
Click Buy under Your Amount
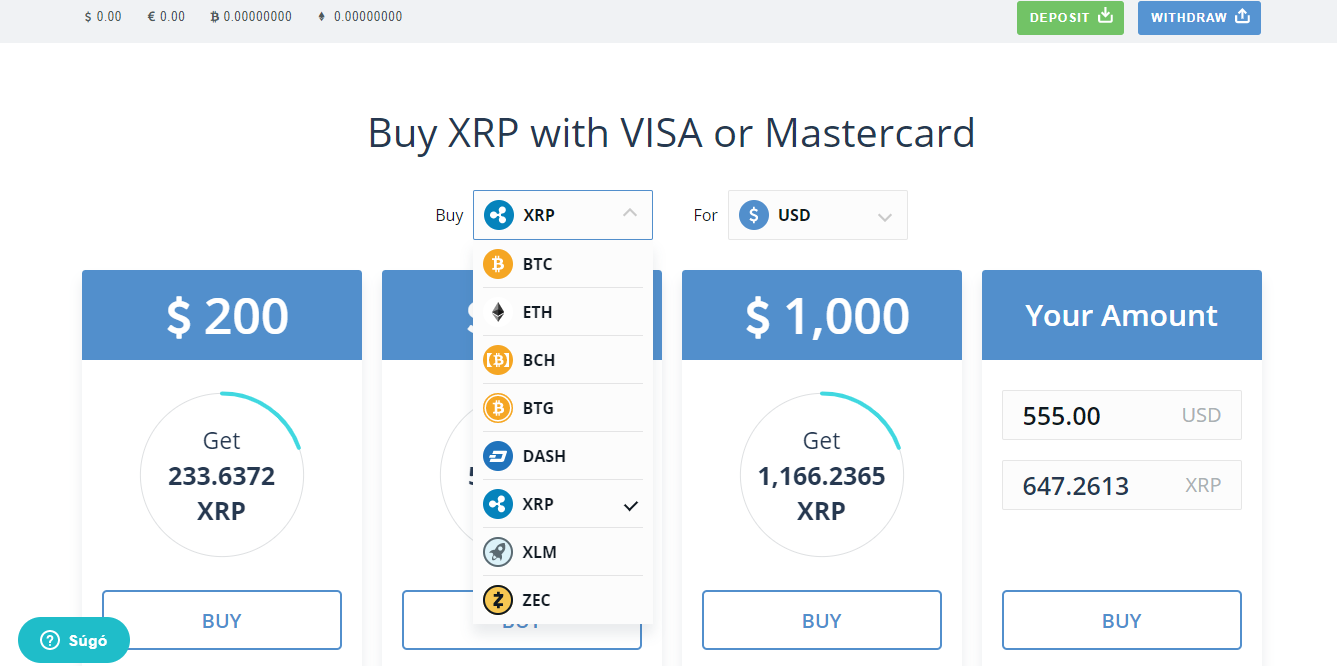point(1122,620)
